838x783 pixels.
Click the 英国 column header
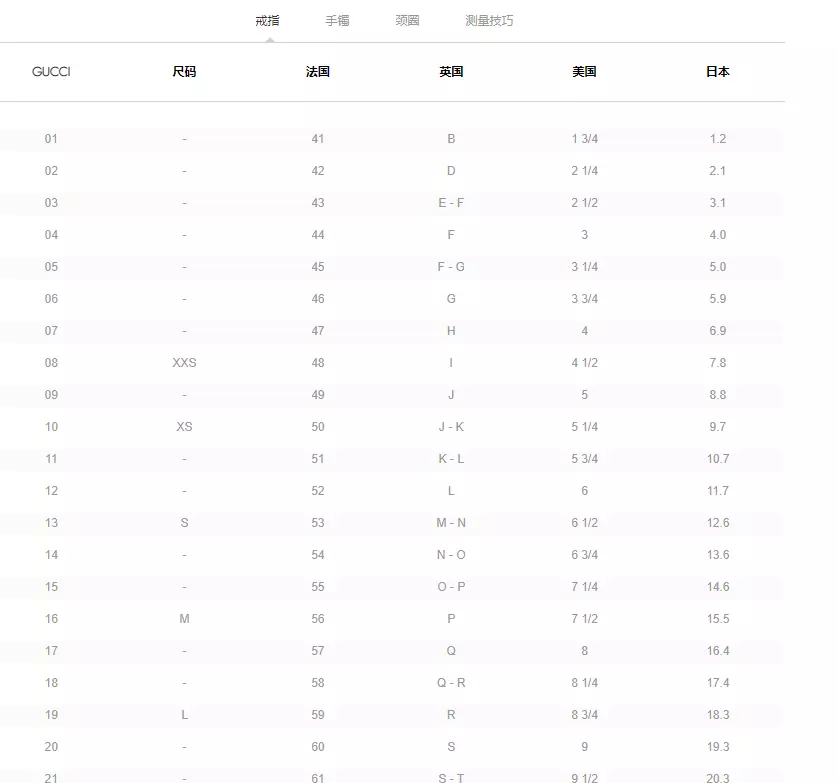coord(451,72)
